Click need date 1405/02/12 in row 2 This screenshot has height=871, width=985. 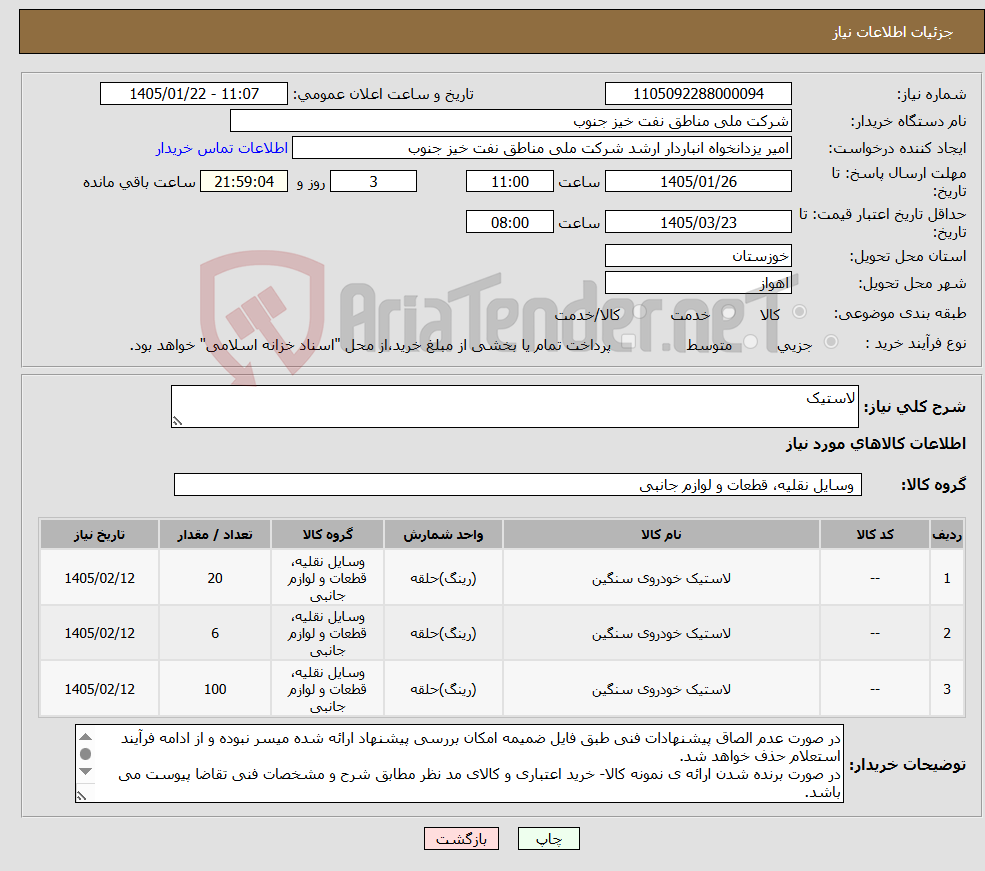click(99, 633)
